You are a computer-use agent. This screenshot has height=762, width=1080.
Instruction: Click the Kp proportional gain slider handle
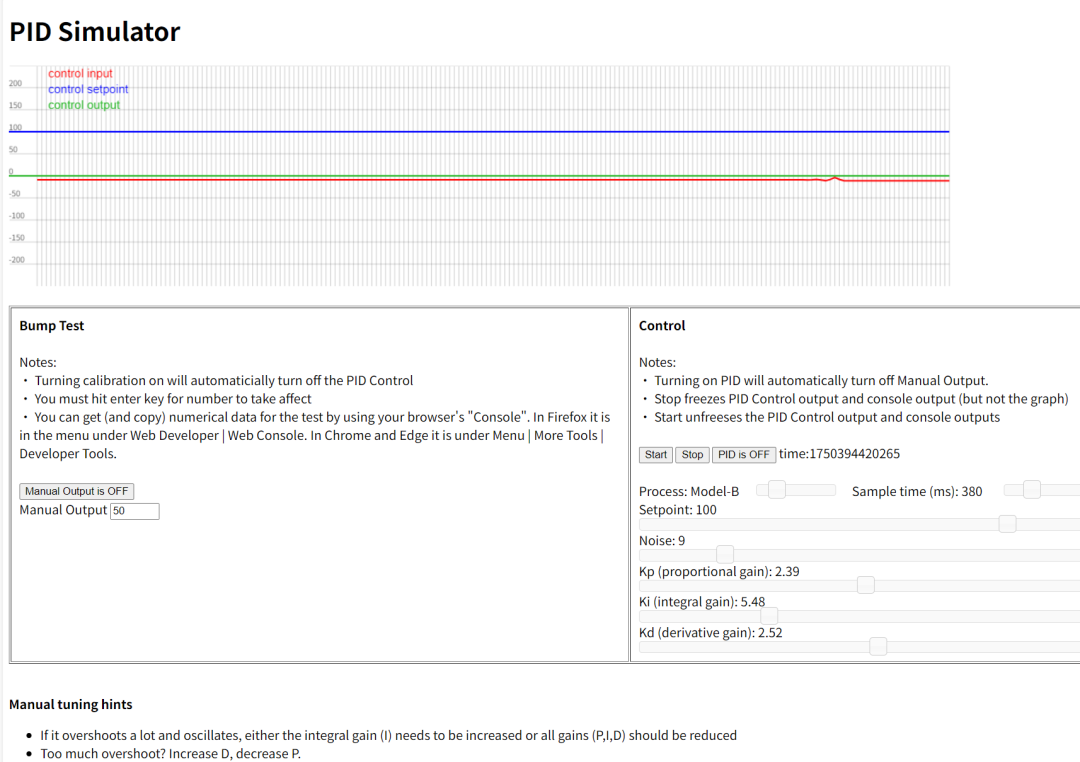(x=865, y=586)
